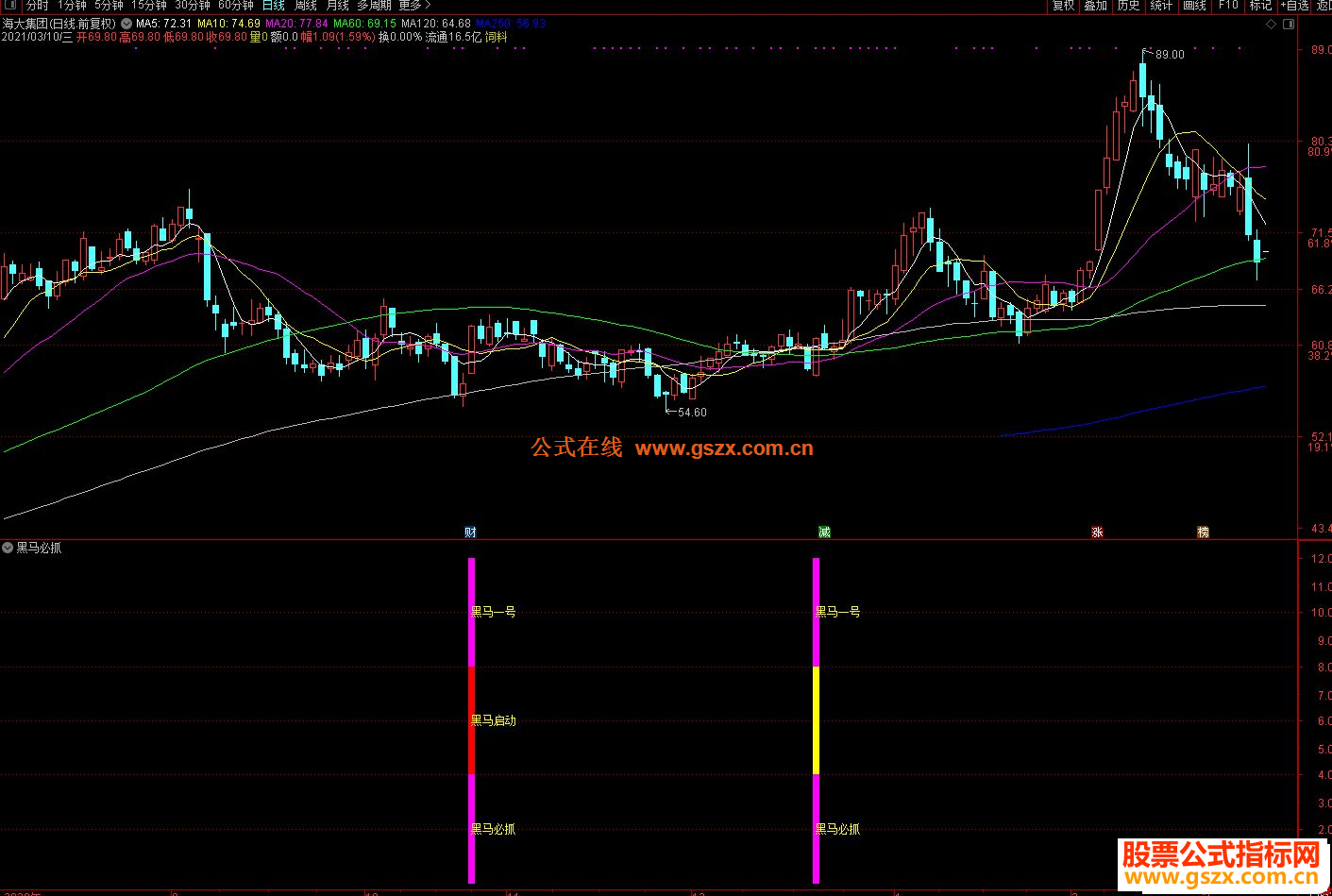Click the left 黑马必抓 signal bar label
This screenshot has height=896, width=1332.
tap(494, 829)
